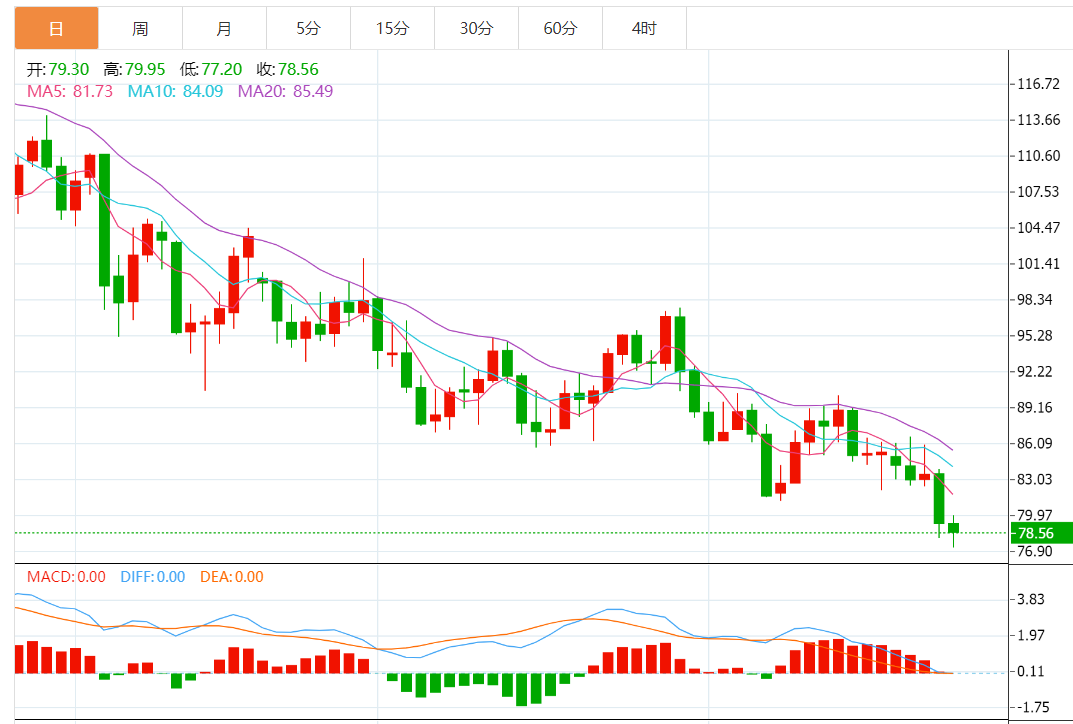Viewport: 1073px width, 724px height.
Task: Click the 3.83 MACD axis label
Action: point(1032,599)
